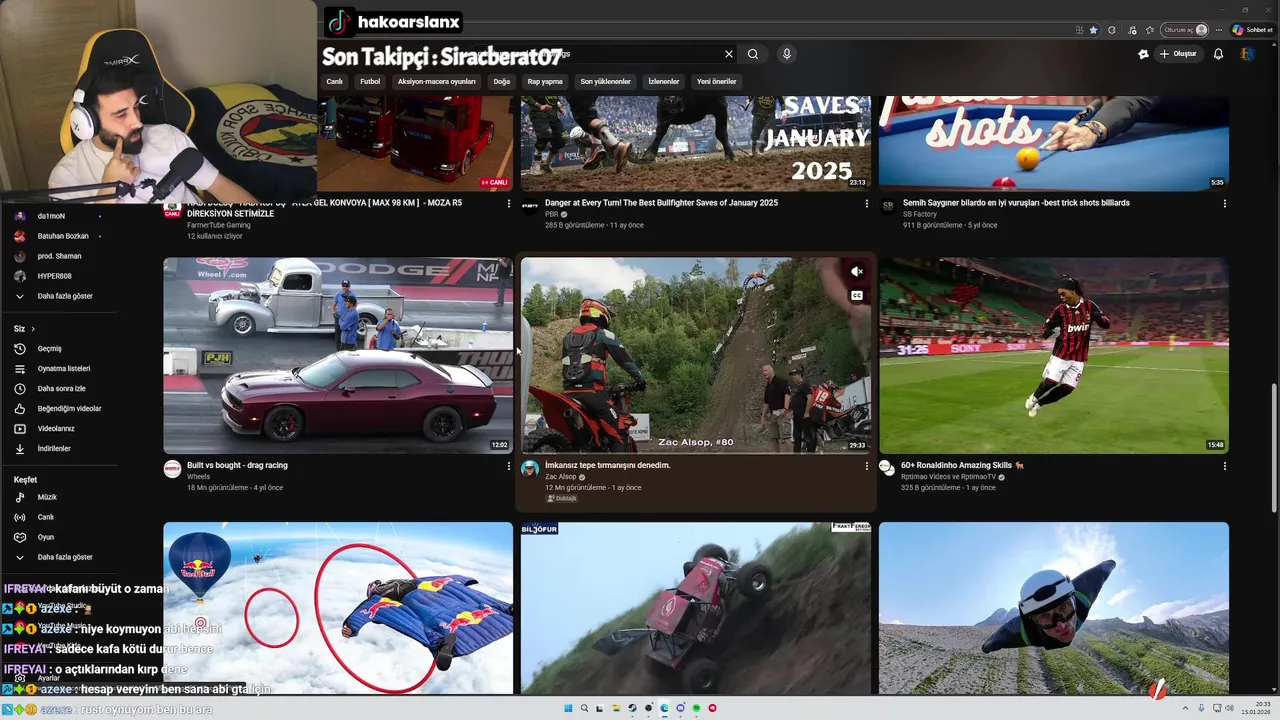Viewport: 1280px width, 720px height.
Task: Click the Oturum aç browser sign-in button
Action: pos(1185,30)
